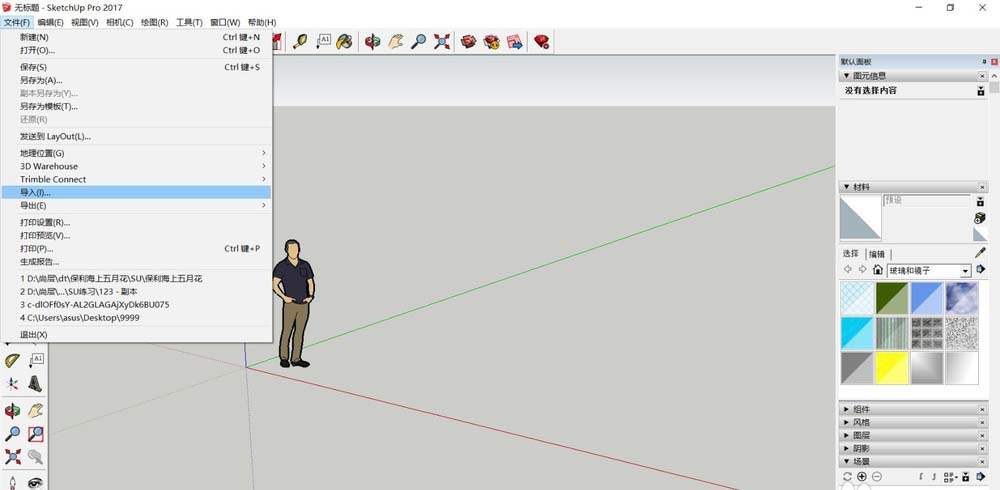This screenshot has width=1000, height=490.
Task: Activate the Zoom Window tool in left toolbar
Action: tap(36, 434)
